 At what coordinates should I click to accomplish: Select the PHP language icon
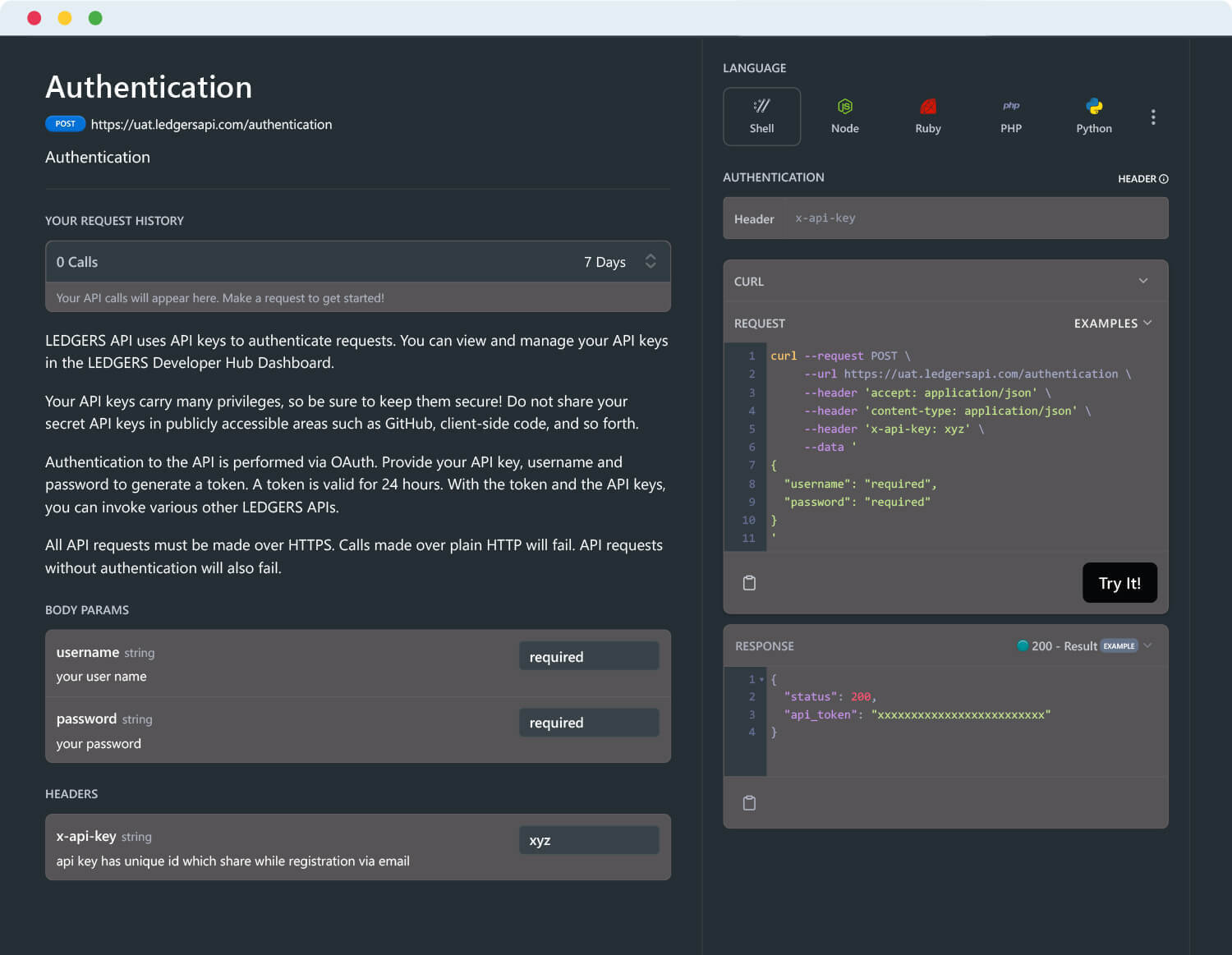1011,117
